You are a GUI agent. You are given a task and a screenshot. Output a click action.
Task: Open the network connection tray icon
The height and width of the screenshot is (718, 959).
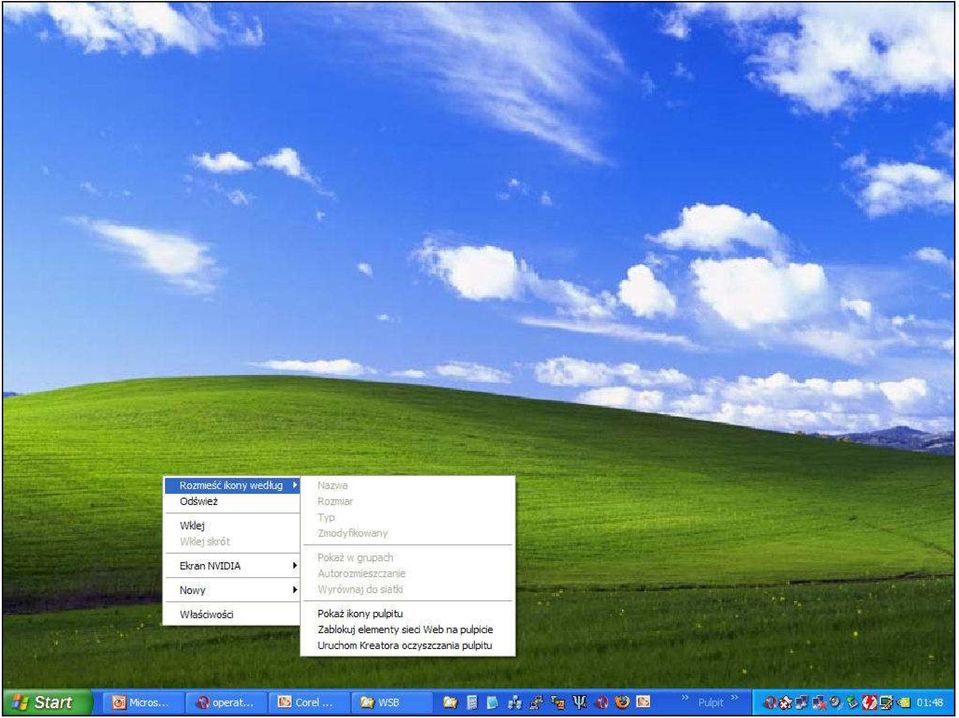point(802,703)
